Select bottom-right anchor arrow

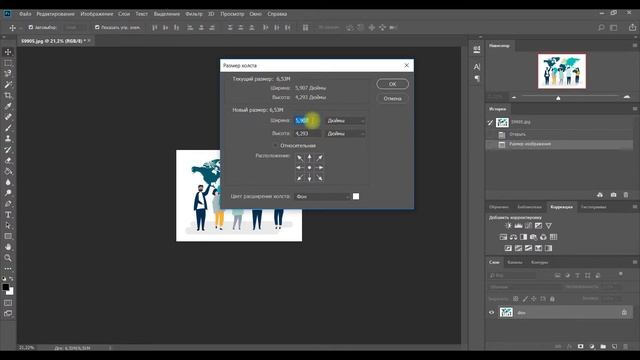(319, 178)
